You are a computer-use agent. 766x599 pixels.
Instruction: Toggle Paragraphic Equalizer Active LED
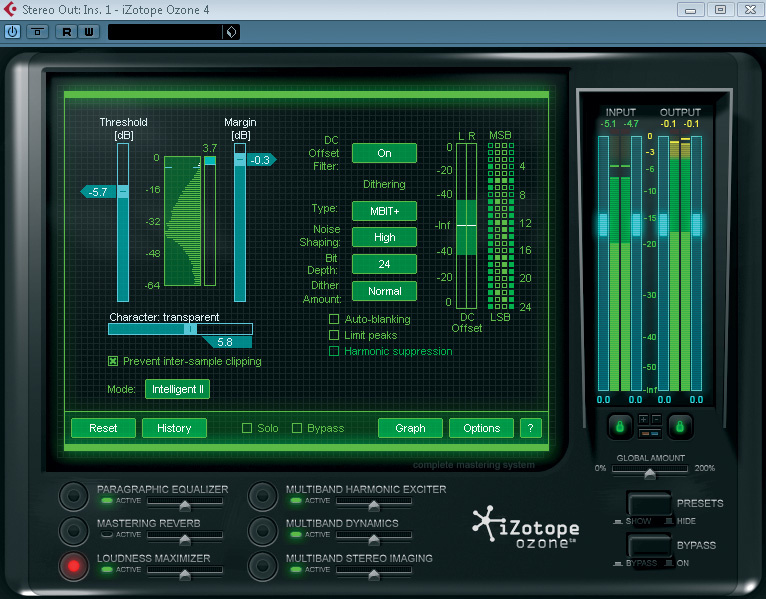point(106,501)
